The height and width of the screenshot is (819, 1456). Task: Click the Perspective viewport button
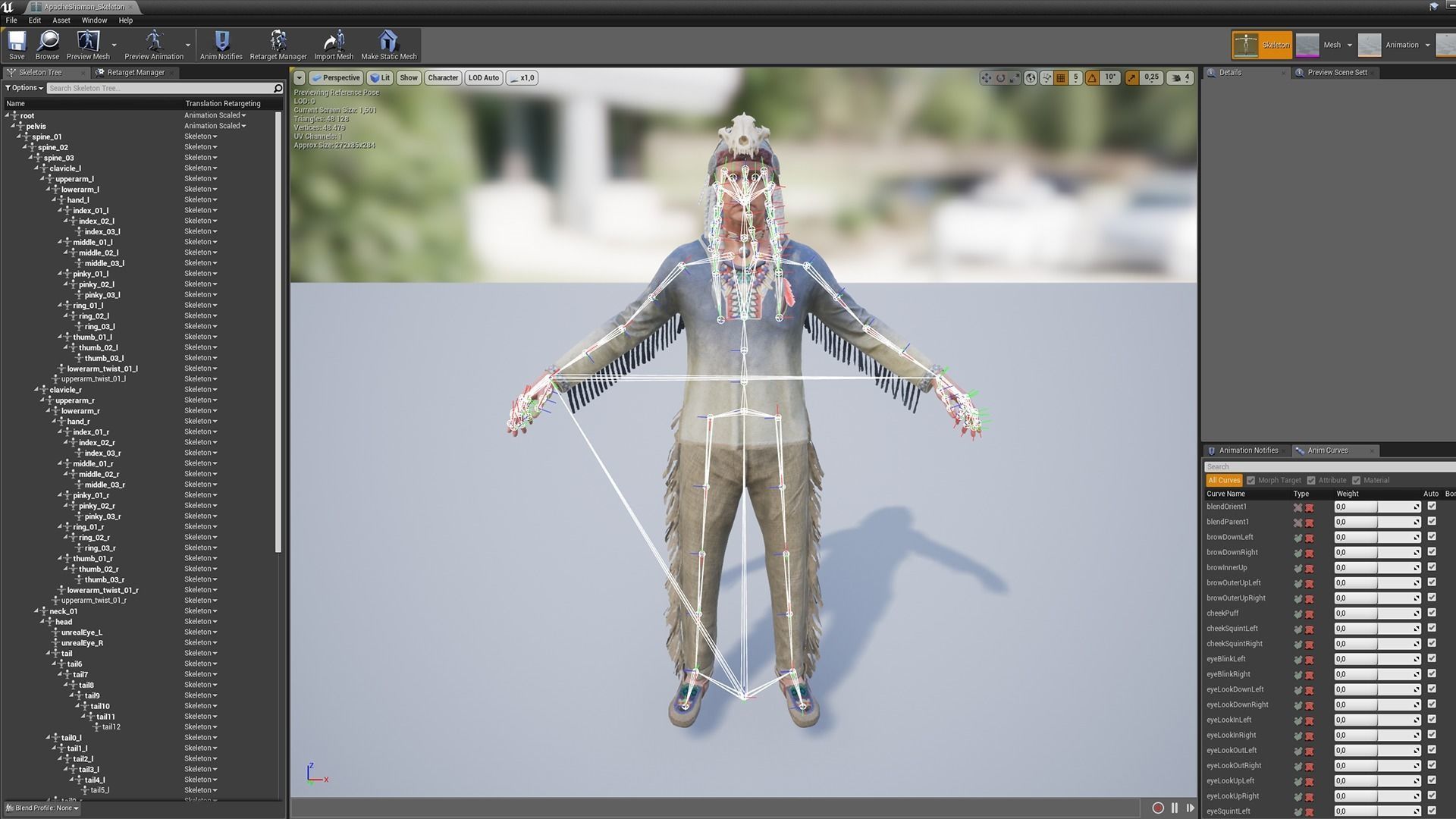pyautogui.click(x=335, y=77)
